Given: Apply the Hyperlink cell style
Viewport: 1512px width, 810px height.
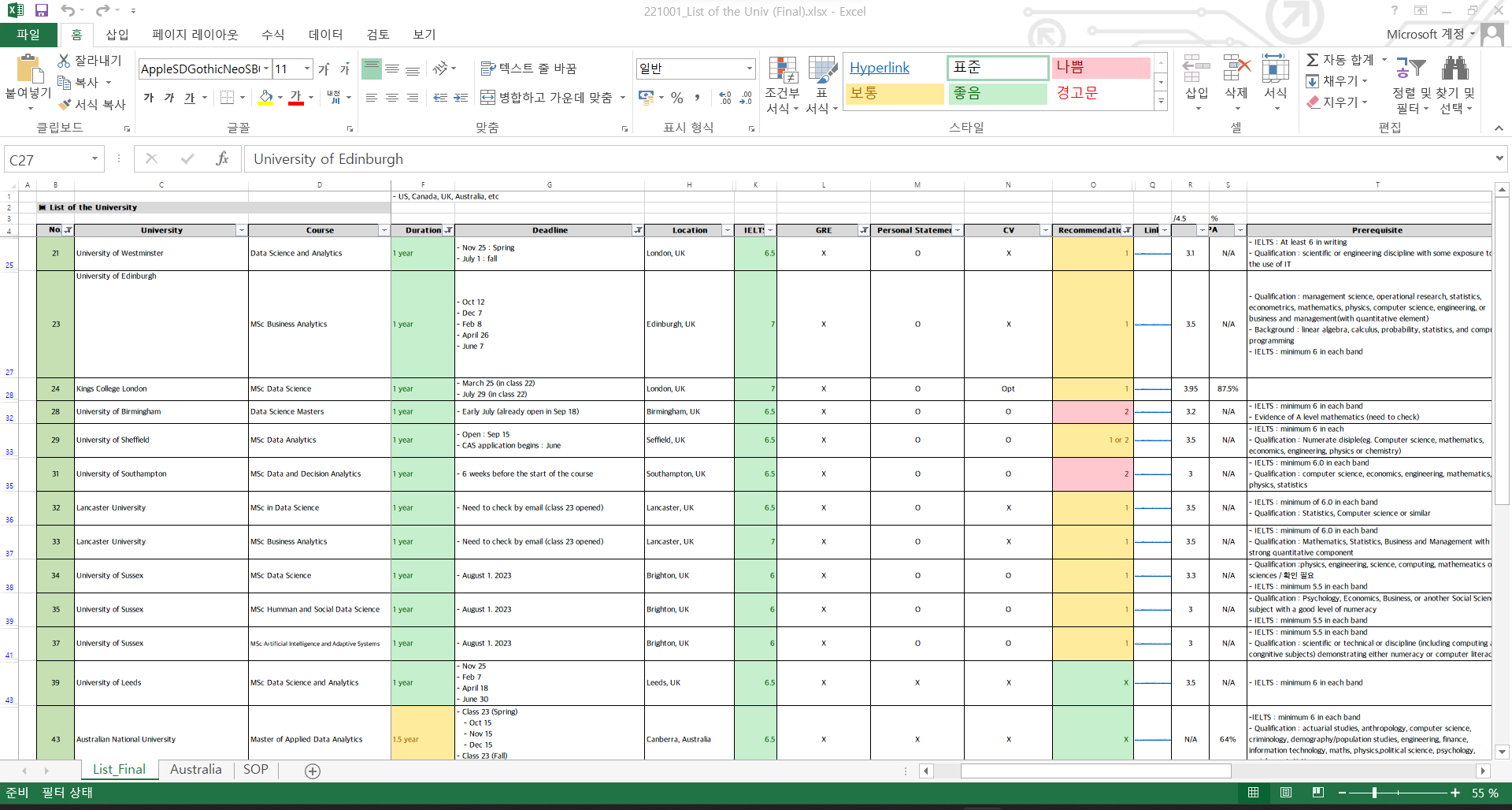Looking at the screenshot, I should click(894, 68).
